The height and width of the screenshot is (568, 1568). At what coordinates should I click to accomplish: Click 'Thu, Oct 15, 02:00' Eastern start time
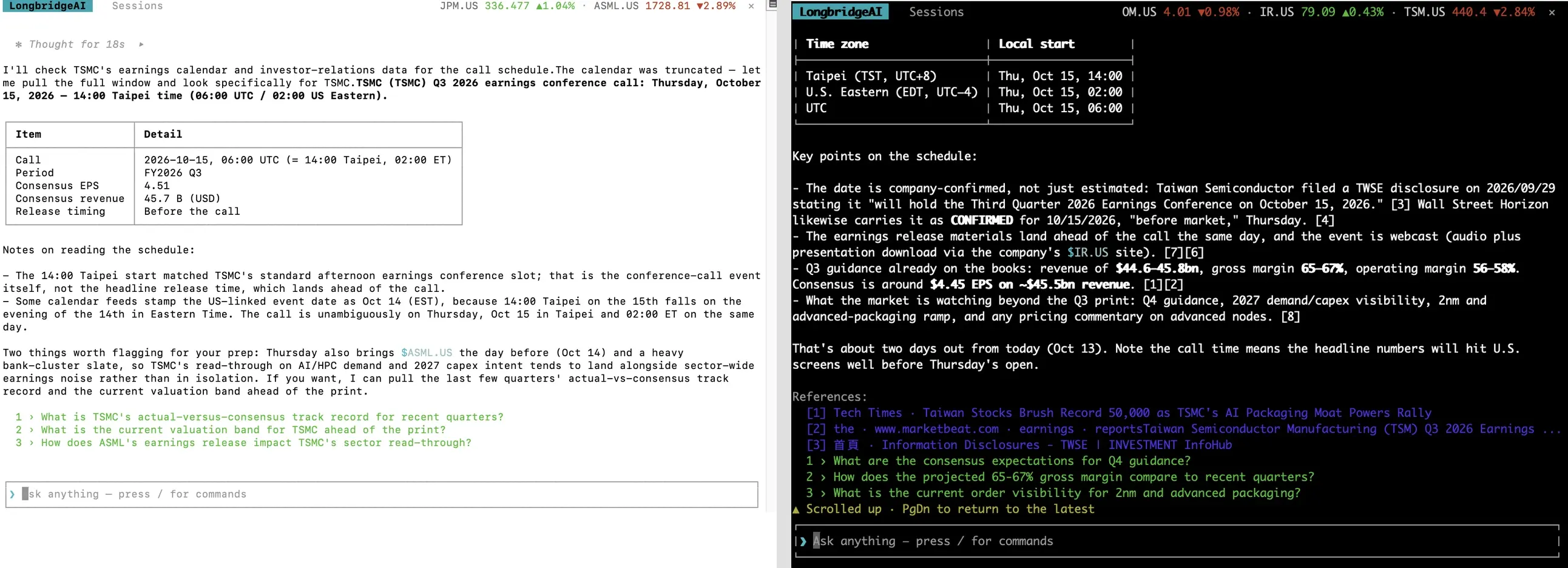1059,92
